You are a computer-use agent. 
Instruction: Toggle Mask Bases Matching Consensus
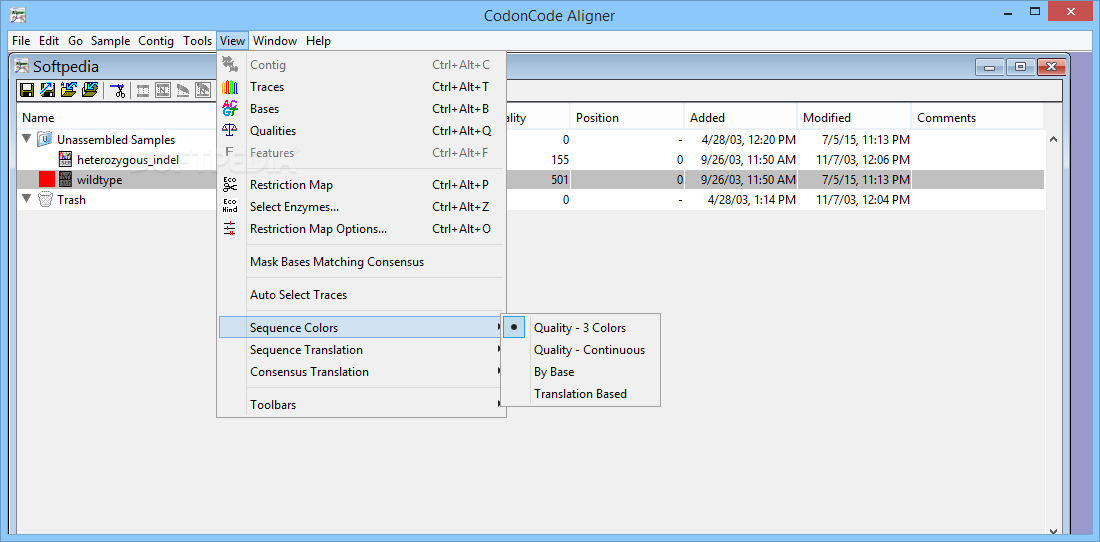361,262
